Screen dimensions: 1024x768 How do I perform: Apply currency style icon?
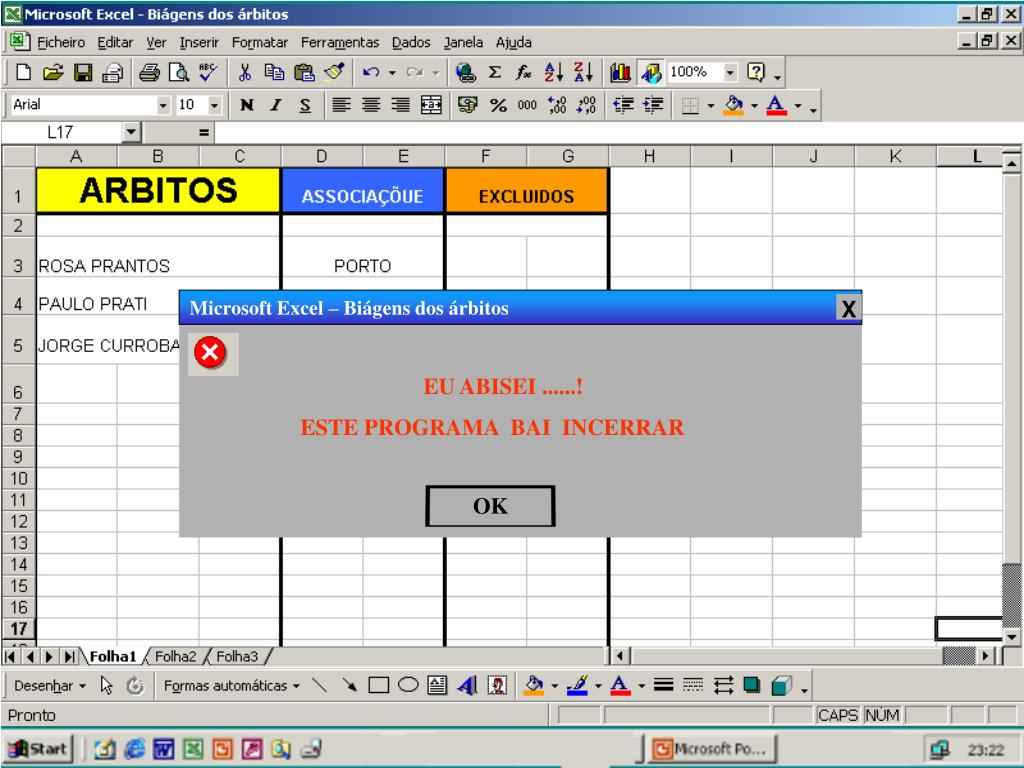pyautogui.click(x=468, y=105)
